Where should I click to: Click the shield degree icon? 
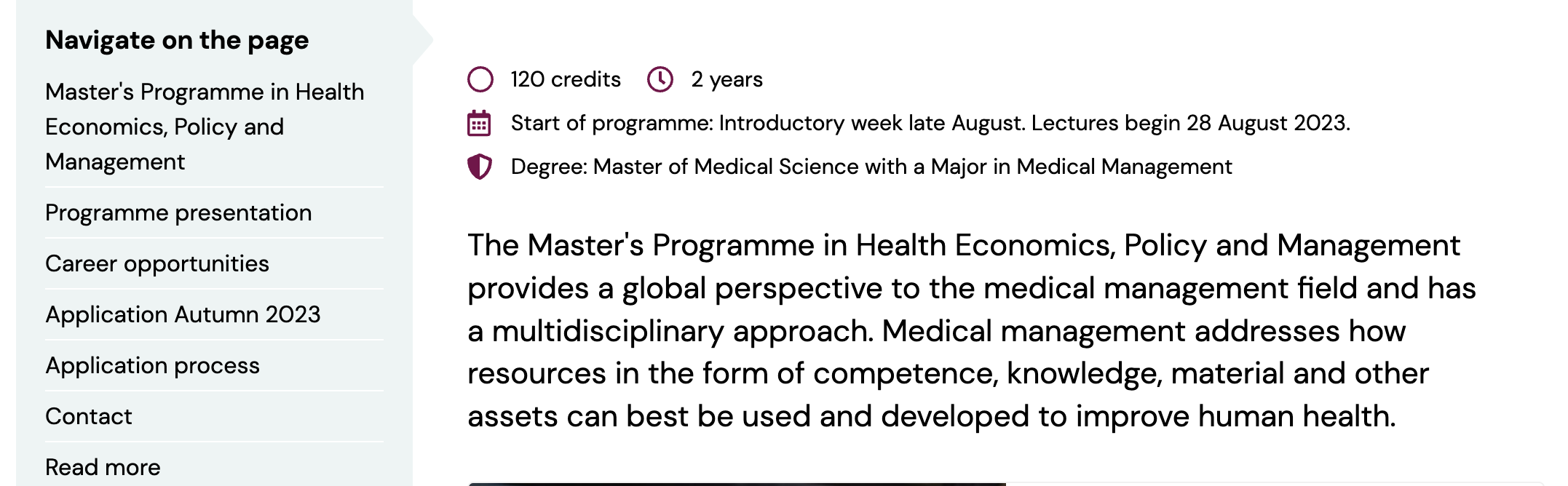pos(480,167)
